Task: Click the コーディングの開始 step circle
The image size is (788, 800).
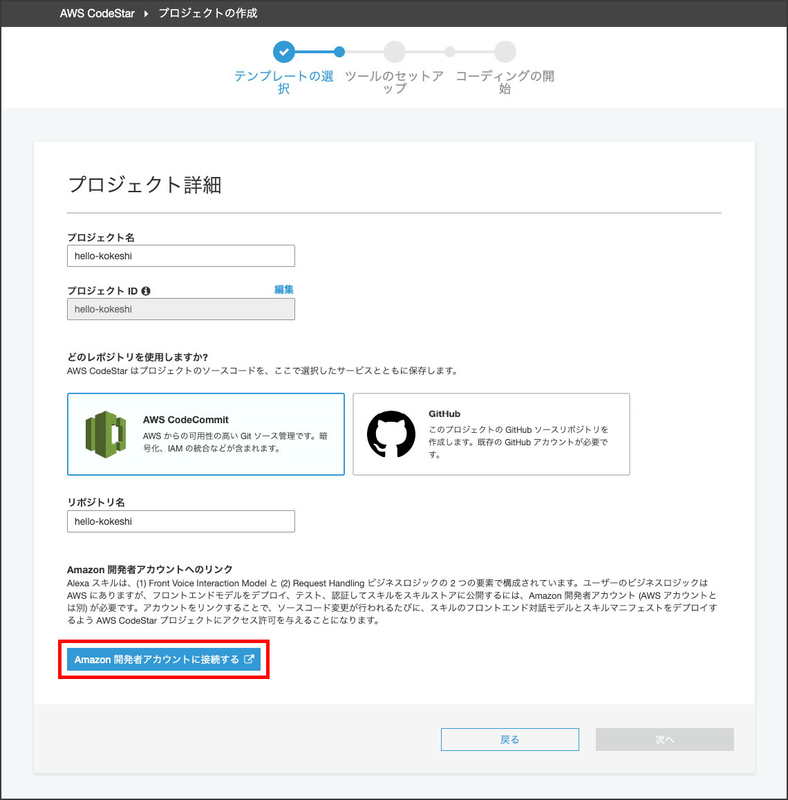Action: [505, 52]
